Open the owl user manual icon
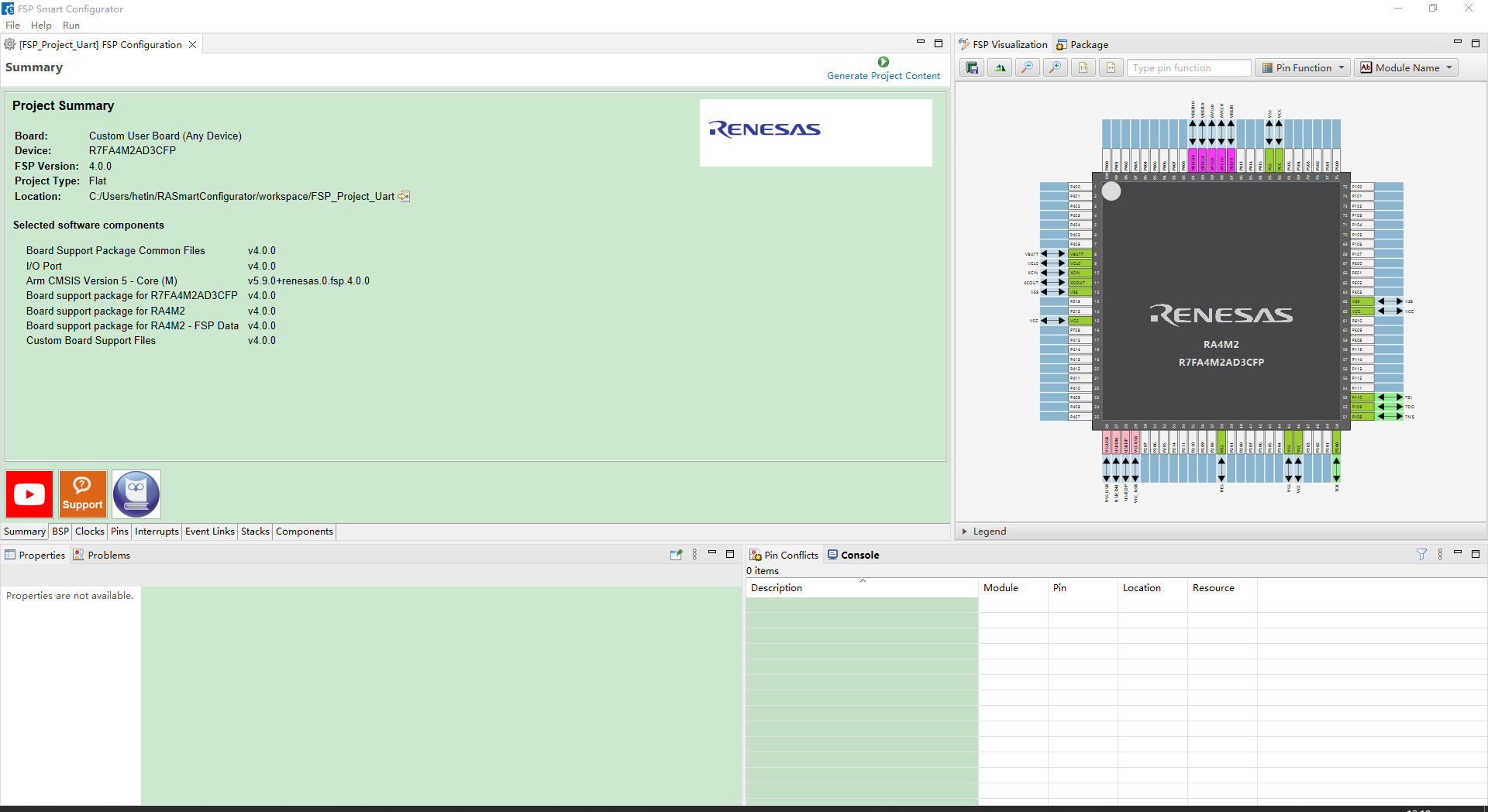The height and width of the screenshot is (812, 1488). click(x=136, y=494)
